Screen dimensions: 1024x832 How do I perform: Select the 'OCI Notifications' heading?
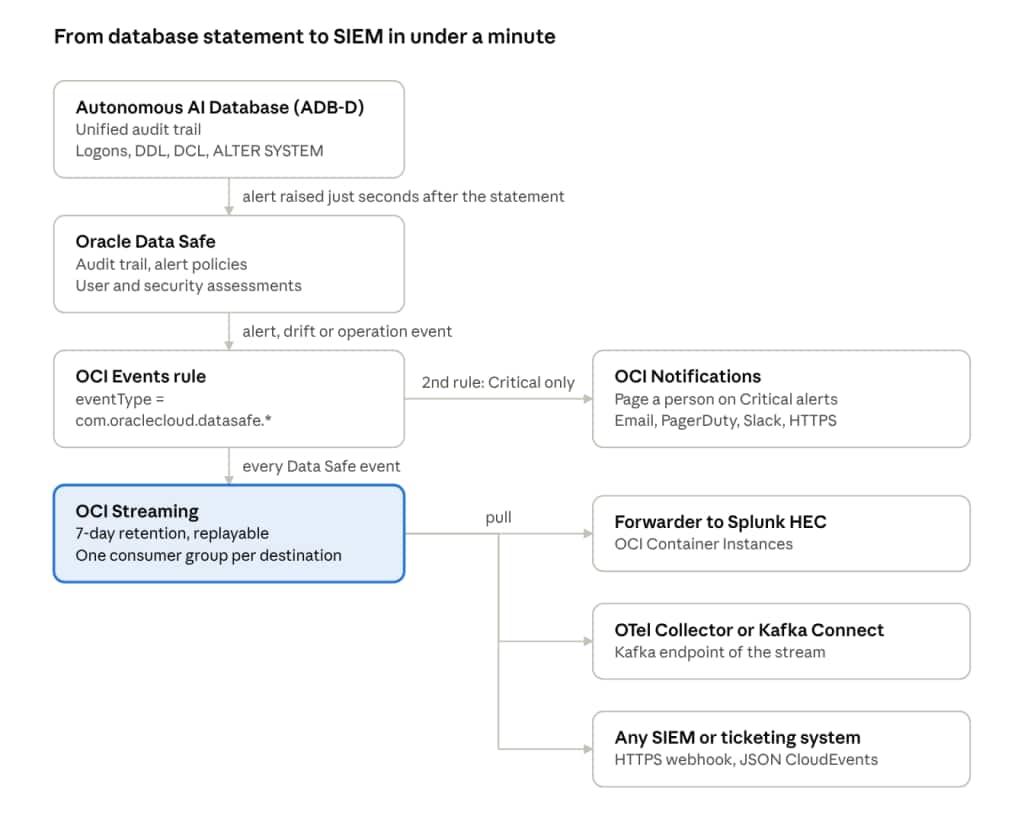tap(688, 377)
